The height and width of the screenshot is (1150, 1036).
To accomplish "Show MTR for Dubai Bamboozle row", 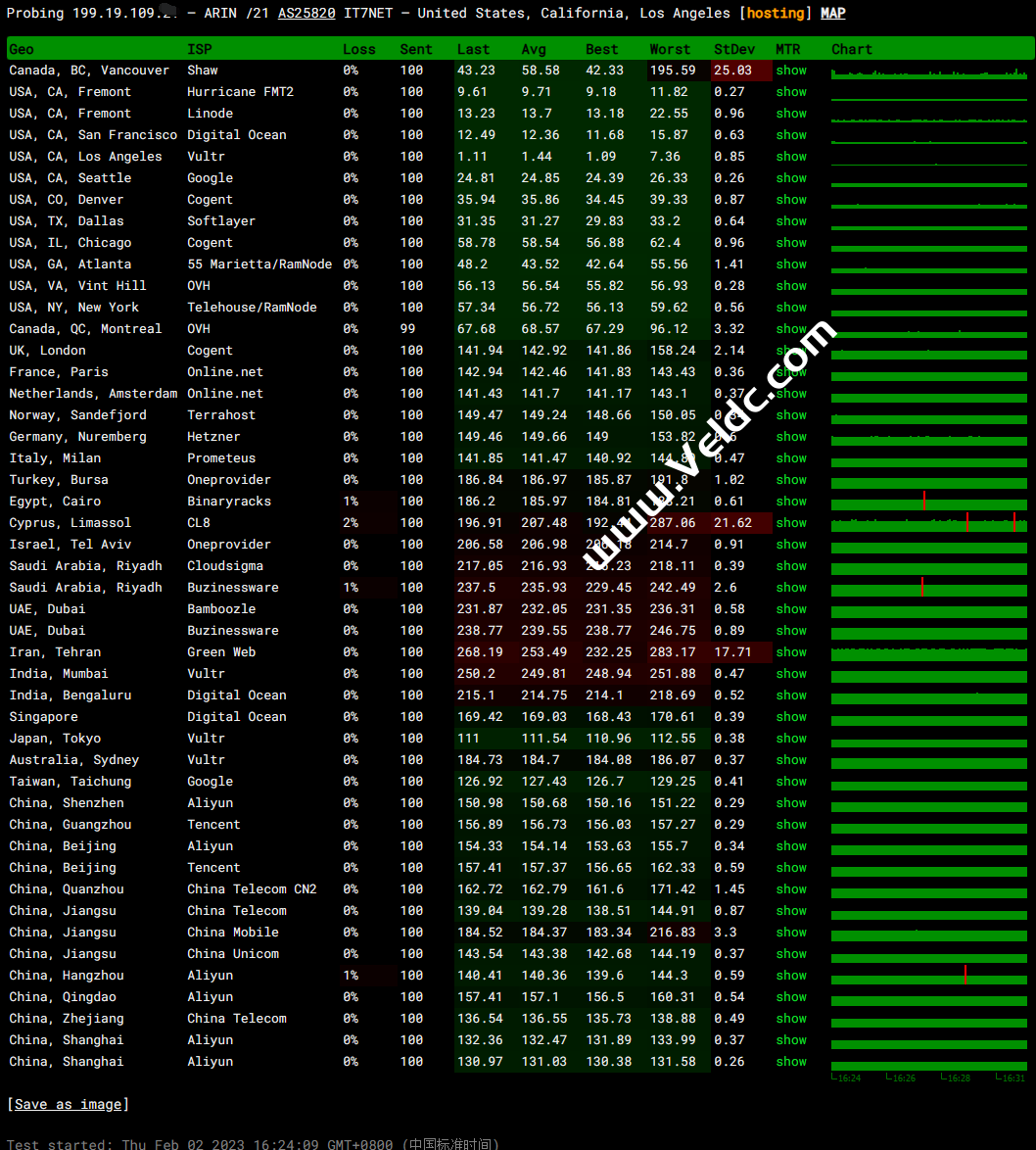I will (791, 608).
